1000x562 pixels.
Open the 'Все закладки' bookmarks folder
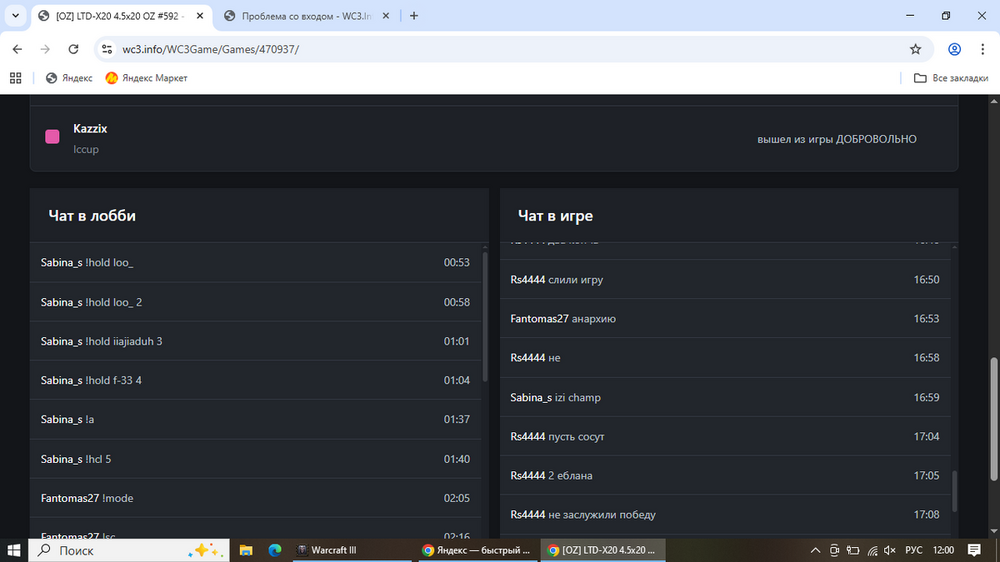(951, 78)
